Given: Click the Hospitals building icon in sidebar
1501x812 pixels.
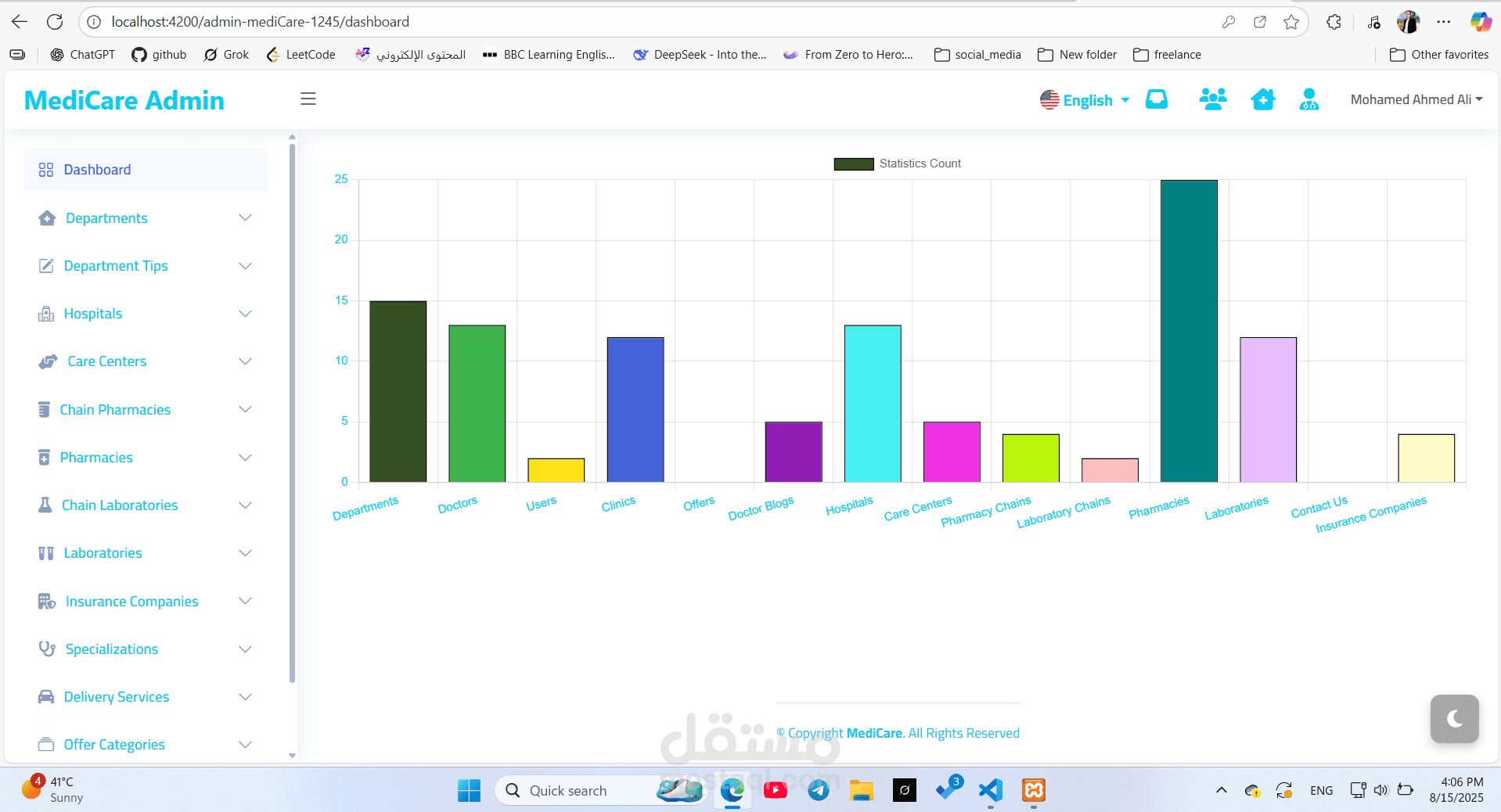Looking at the screenshot, I should 46,314.
